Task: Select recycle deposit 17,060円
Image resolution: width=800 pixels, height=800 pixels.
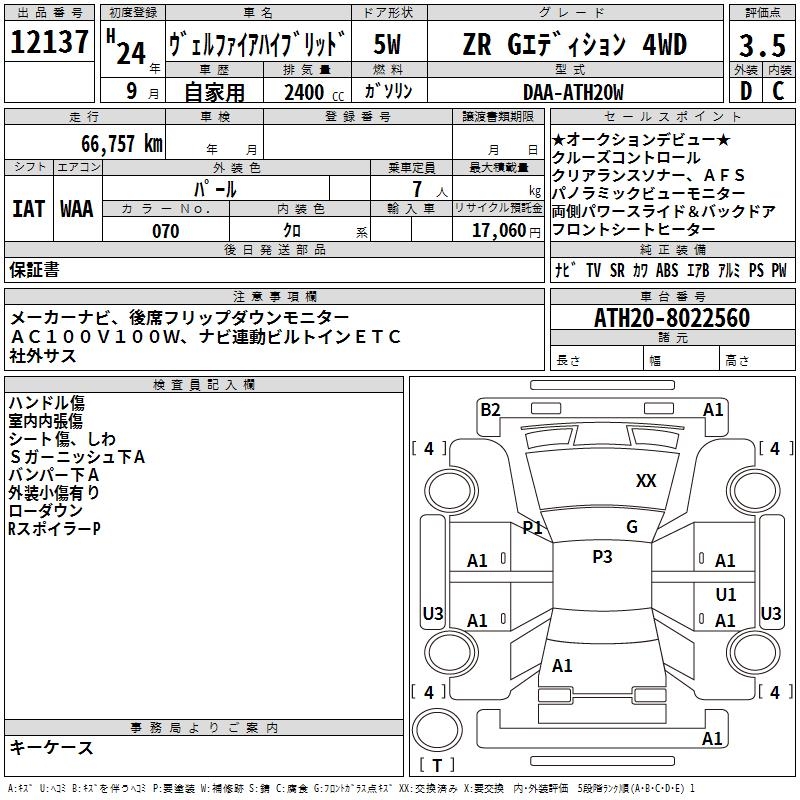Action: (x=506, y=231)
